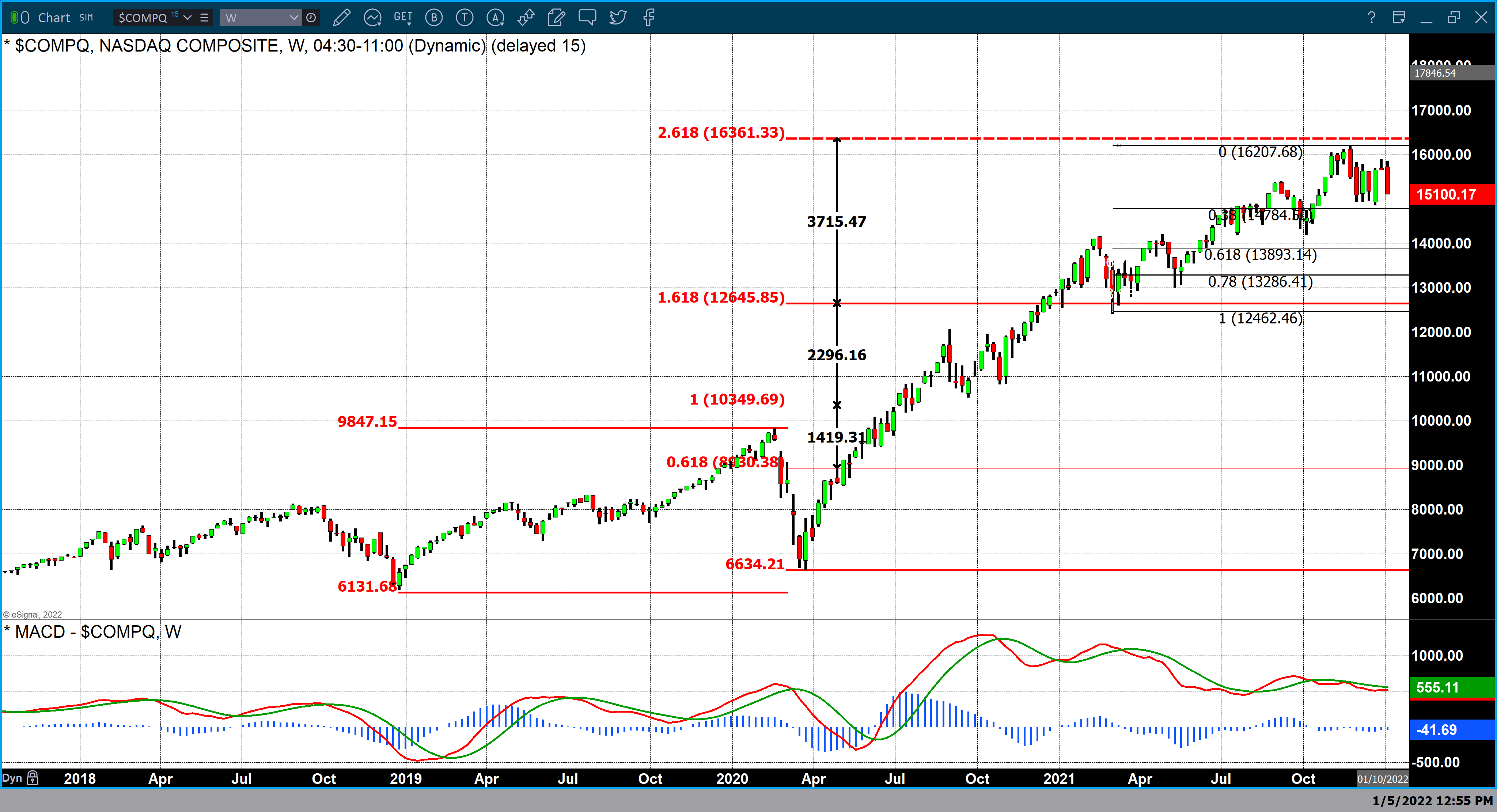This screenshot has height=812, width=1497.
Task: Click the circled T toolbar icon
Action: point(464,18)
